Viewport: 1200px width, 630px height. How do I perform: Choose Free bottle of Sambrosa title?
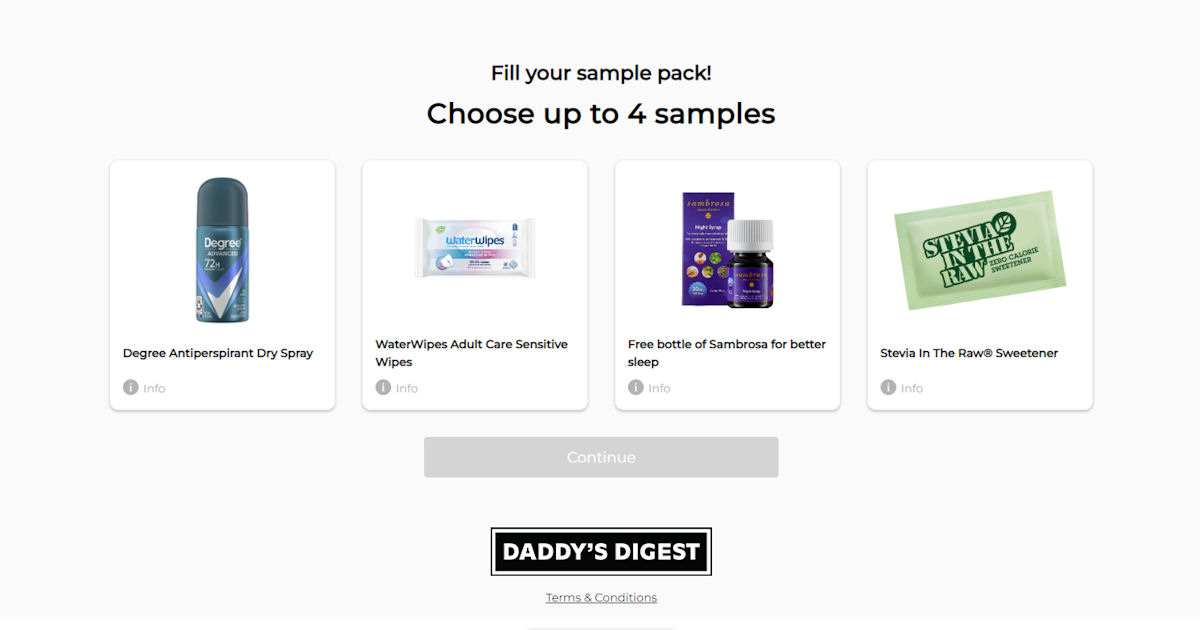(x=727, y=353)
